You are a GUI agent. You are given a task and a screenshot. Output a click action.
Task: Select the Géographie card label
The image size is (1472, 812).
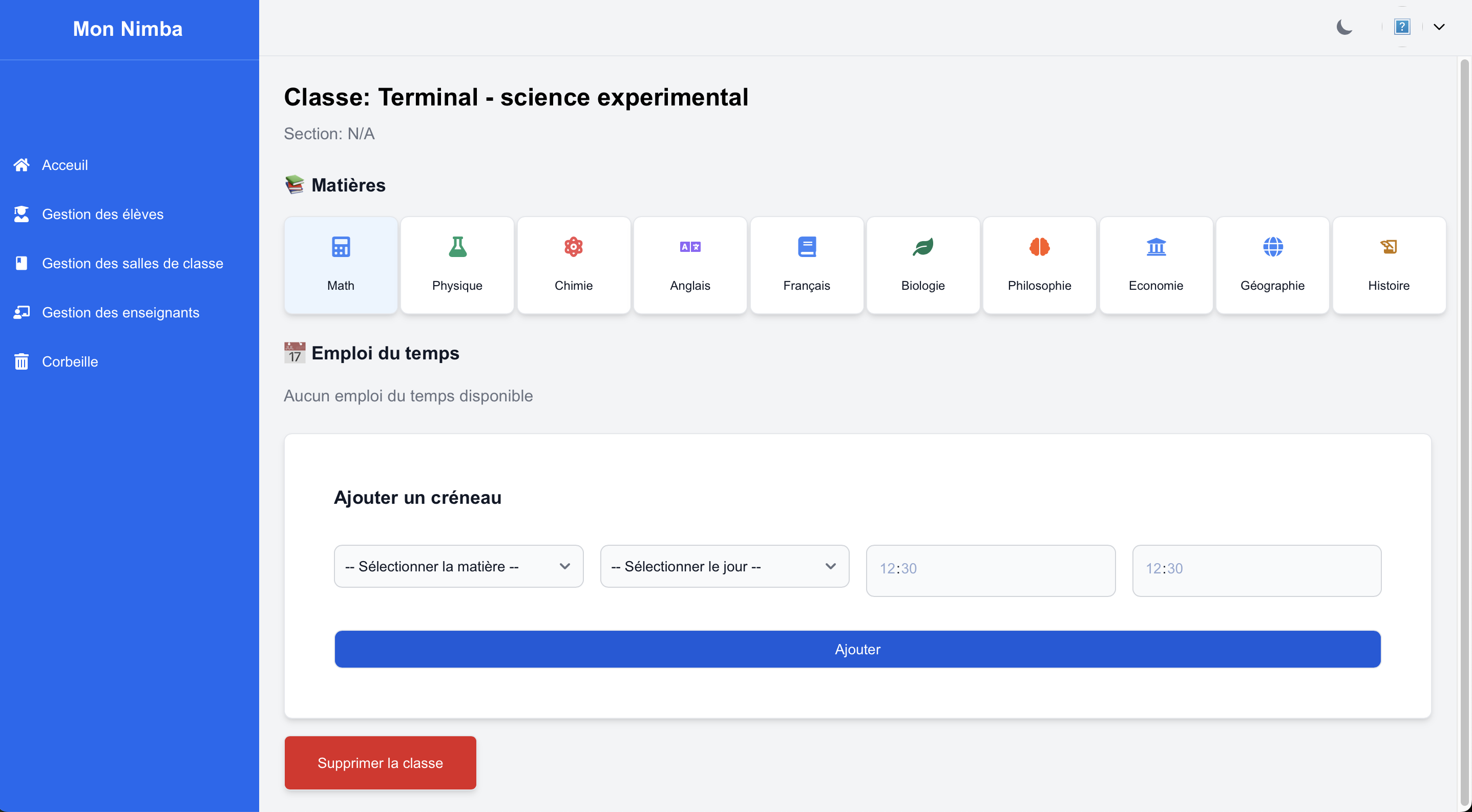(1273, 286)
